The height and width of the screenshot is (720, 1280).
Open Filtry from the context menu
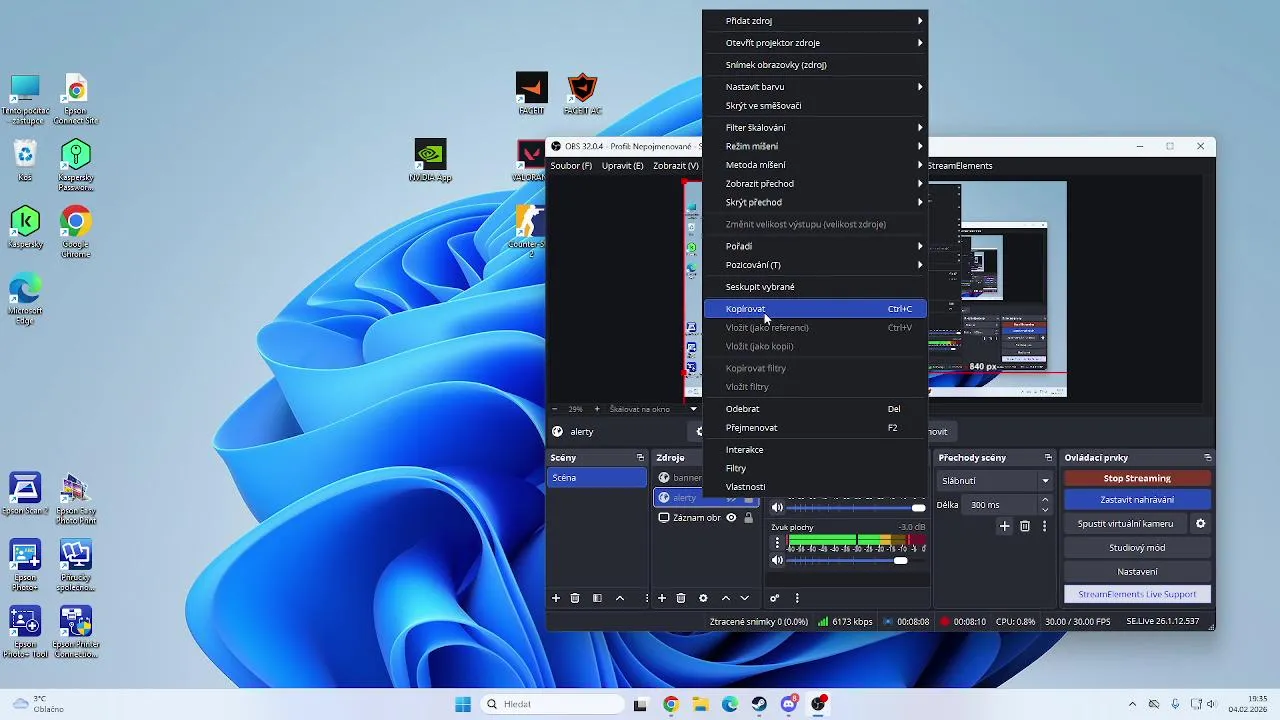tap(816, 468)
